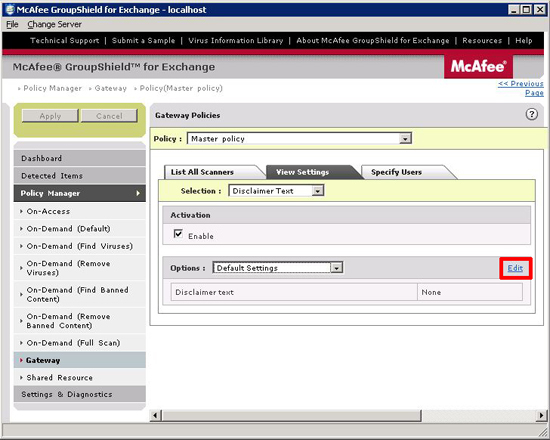Open the Detected Items section
This screenshot has width=550, height=440.
pyautogui.click(x=80, y=176)
